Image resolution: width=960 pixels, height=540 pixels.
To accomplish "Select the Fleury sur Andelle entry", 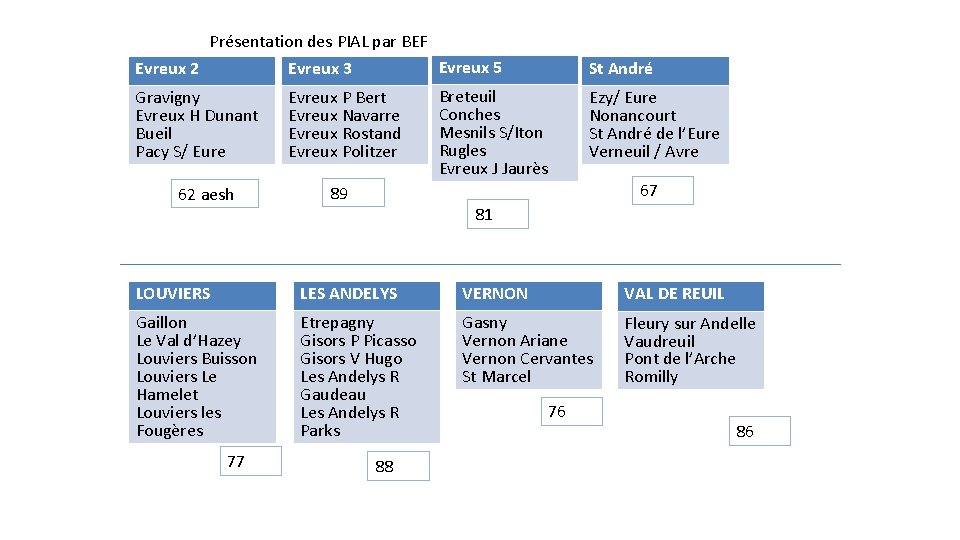I will 690,323.
